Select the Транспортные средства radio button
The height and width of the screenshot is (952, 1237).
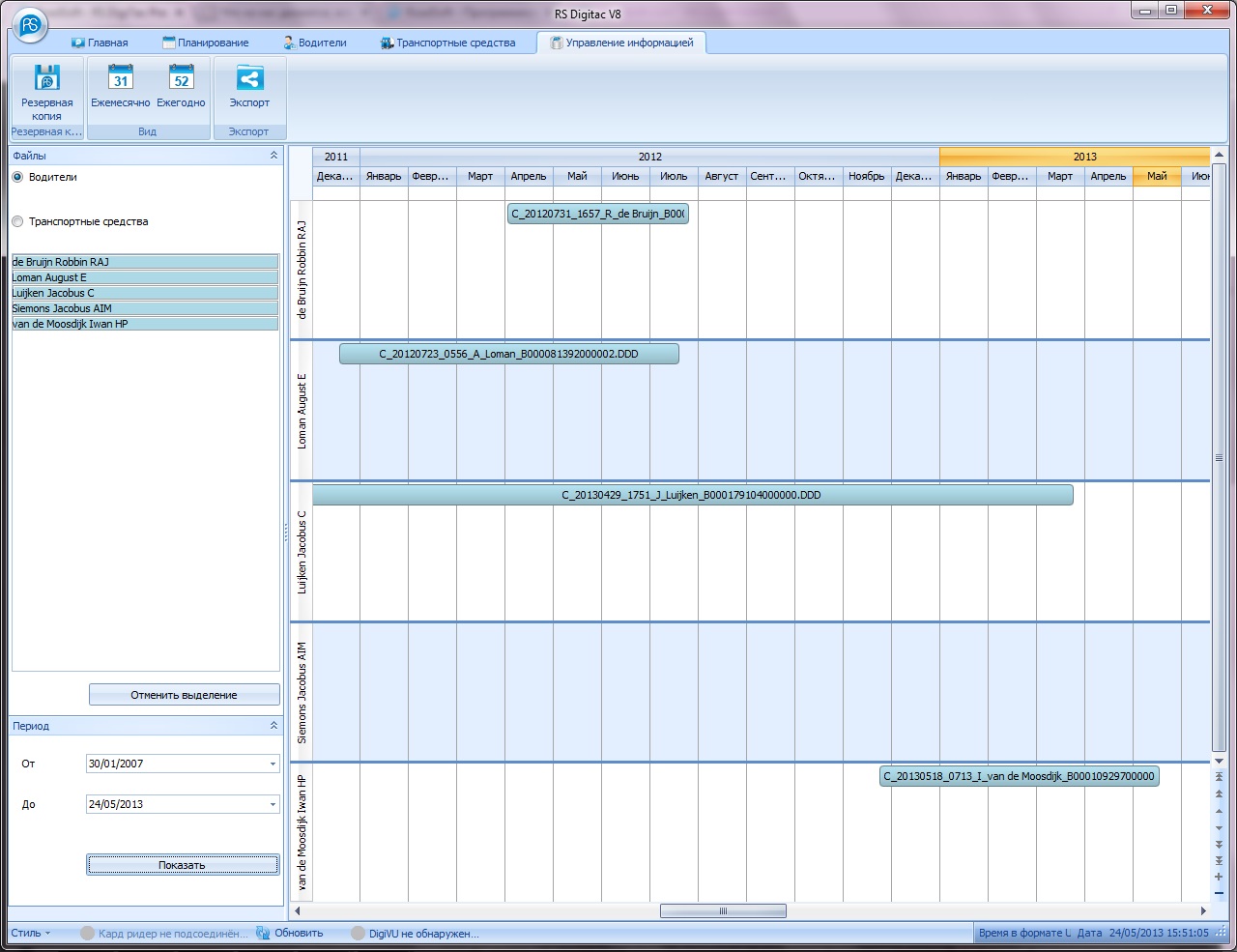pyautogui.click(x=17, y=222)
